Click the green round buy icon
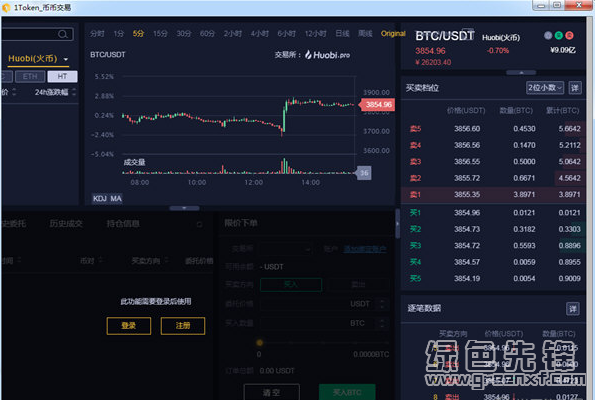This screenshot has width=595, height=400. [559, 36]
